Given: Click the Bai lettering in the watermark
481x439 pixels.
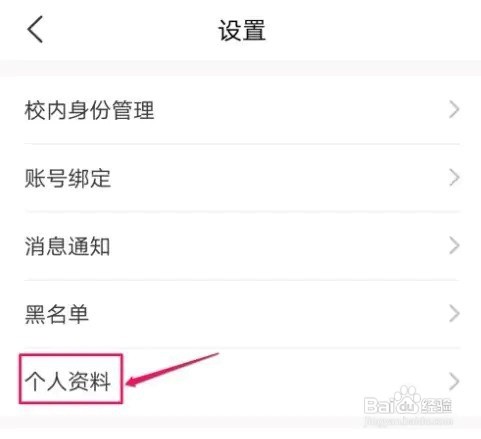Looking at the screenshot, I should [x=379, y=405].
